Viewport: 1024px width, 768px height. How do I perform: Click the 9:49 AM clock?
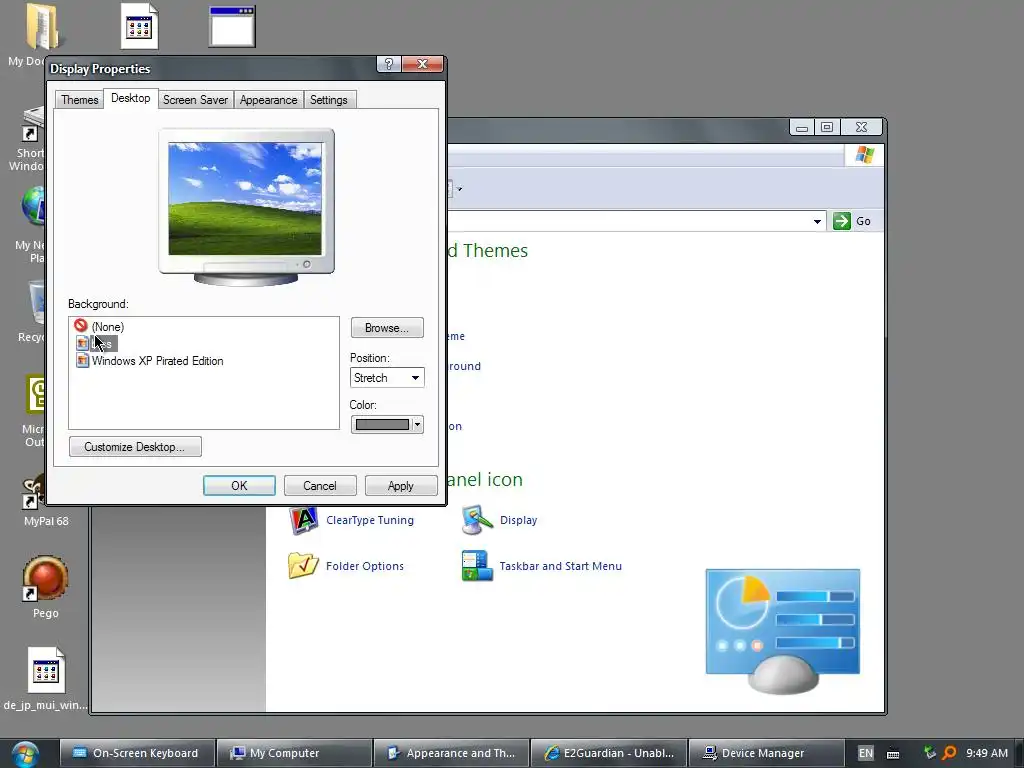(987, 753)
